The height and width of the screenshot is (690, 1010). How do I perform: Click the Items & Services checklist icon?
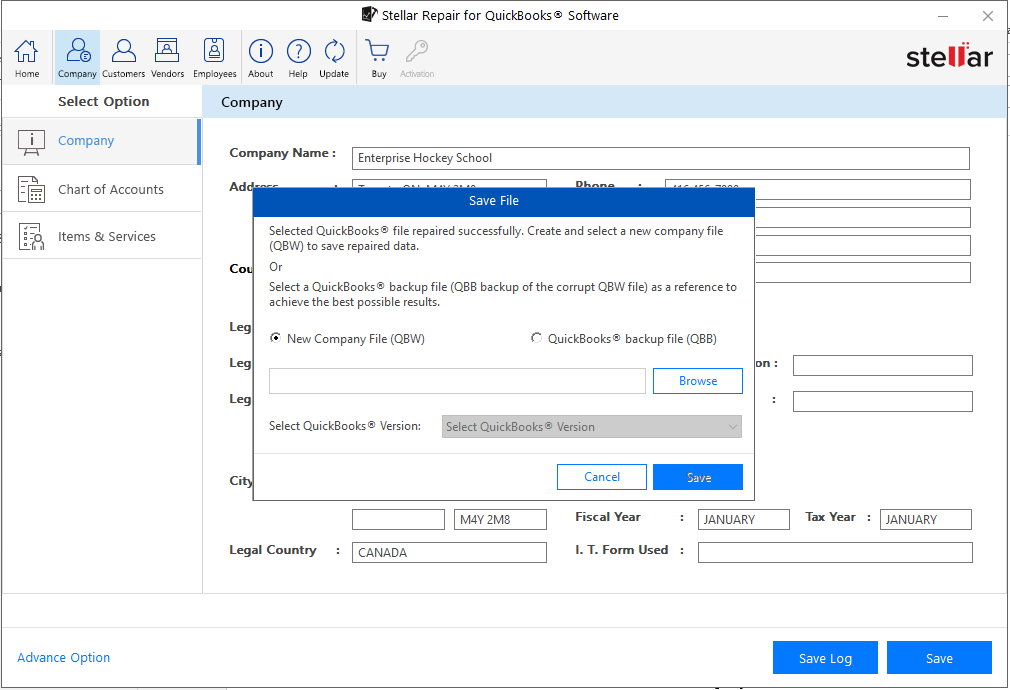(x=31, y=236)
